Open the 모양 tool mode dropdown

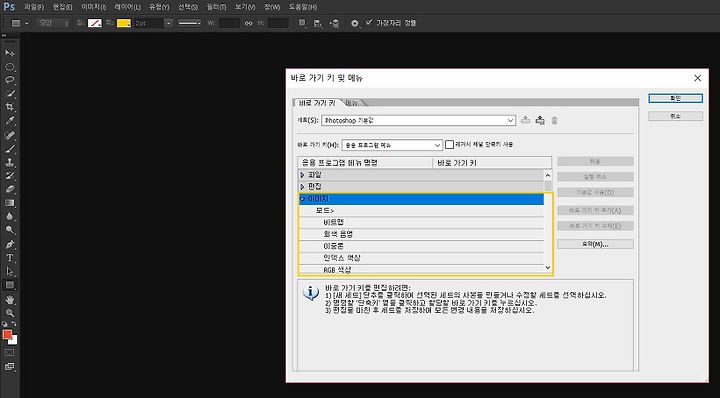53,23
